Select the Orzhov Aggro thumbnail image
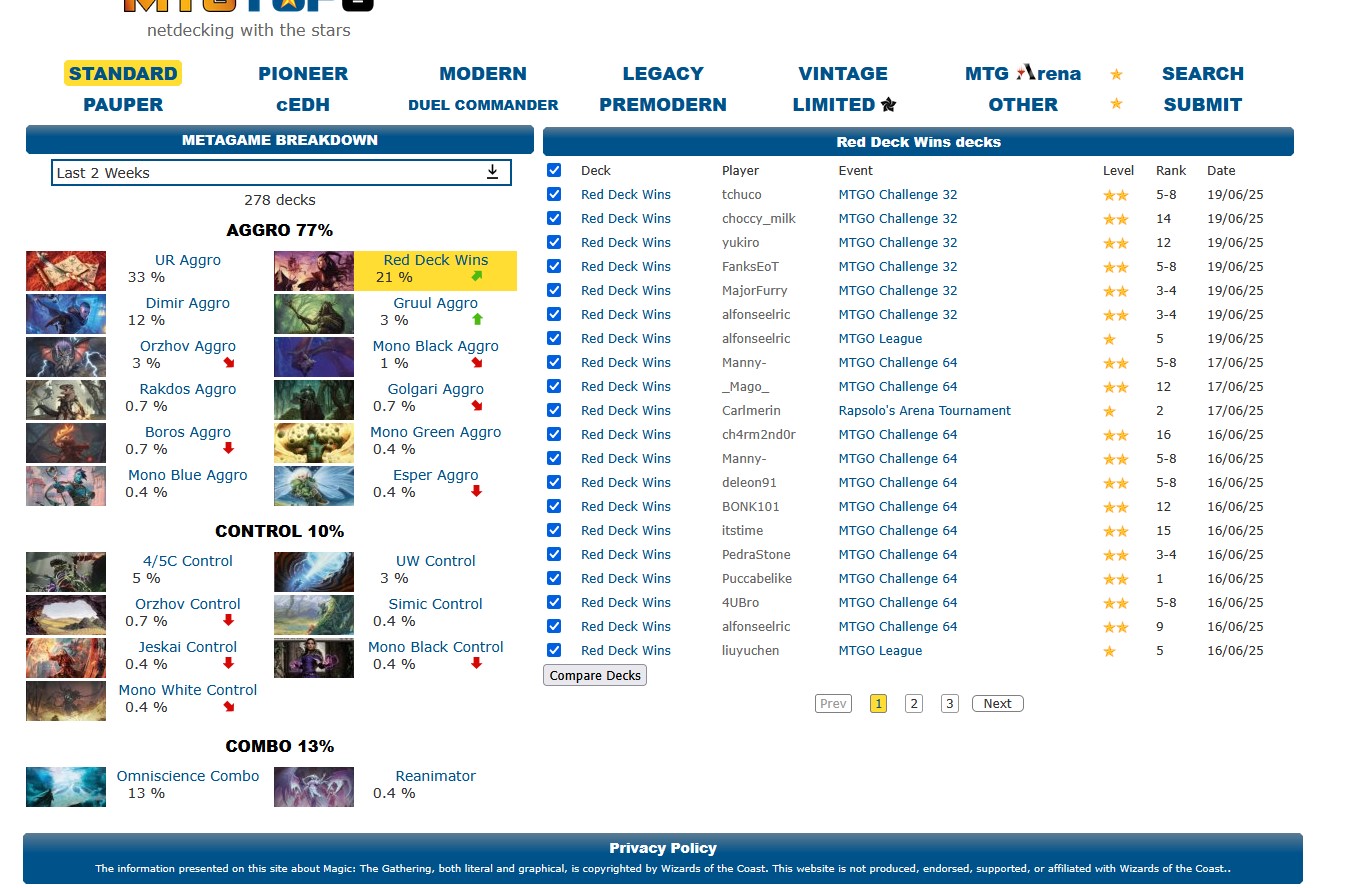1372x888 pixels. 66,357
